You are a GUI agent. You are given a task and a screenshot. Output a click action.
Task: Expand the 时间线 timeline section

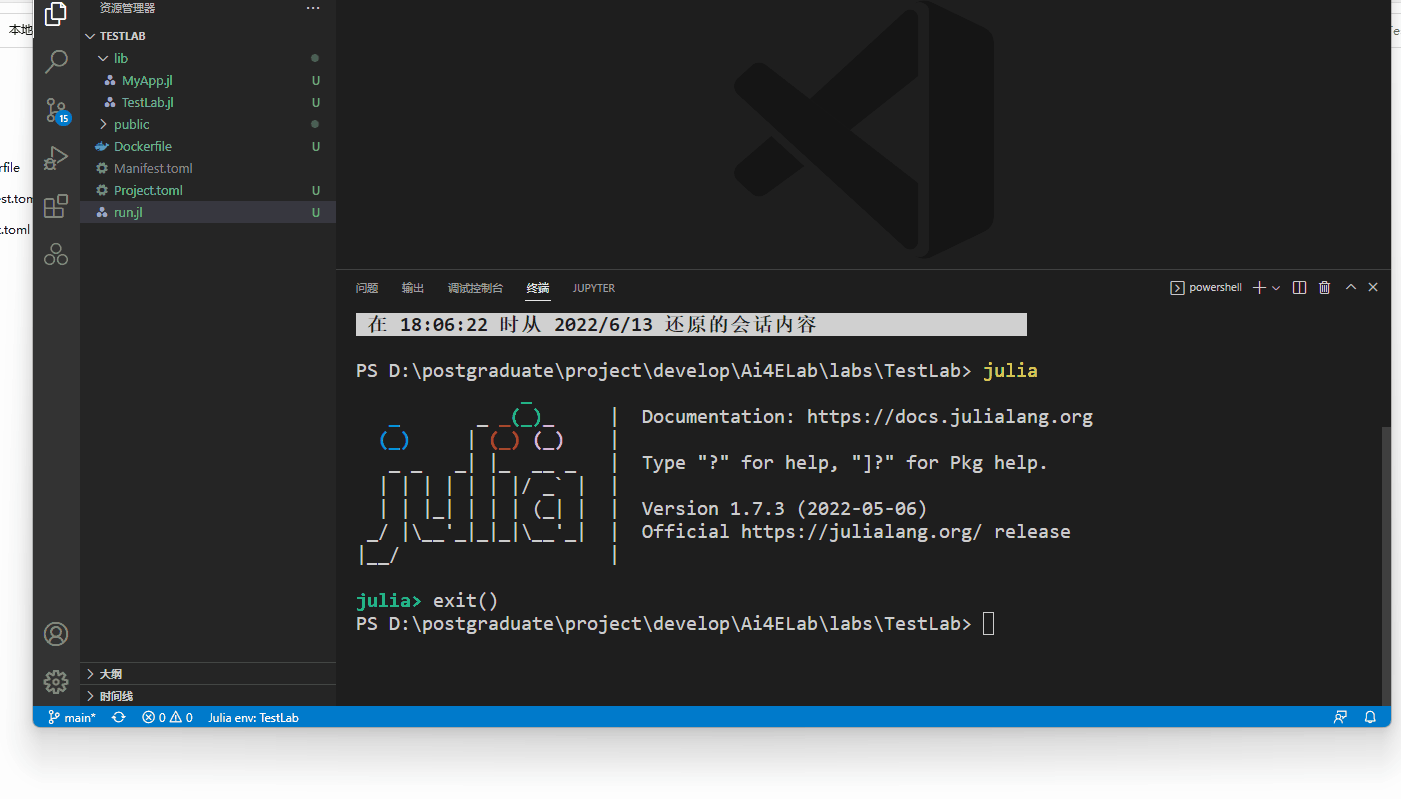[x=208, y=696]
